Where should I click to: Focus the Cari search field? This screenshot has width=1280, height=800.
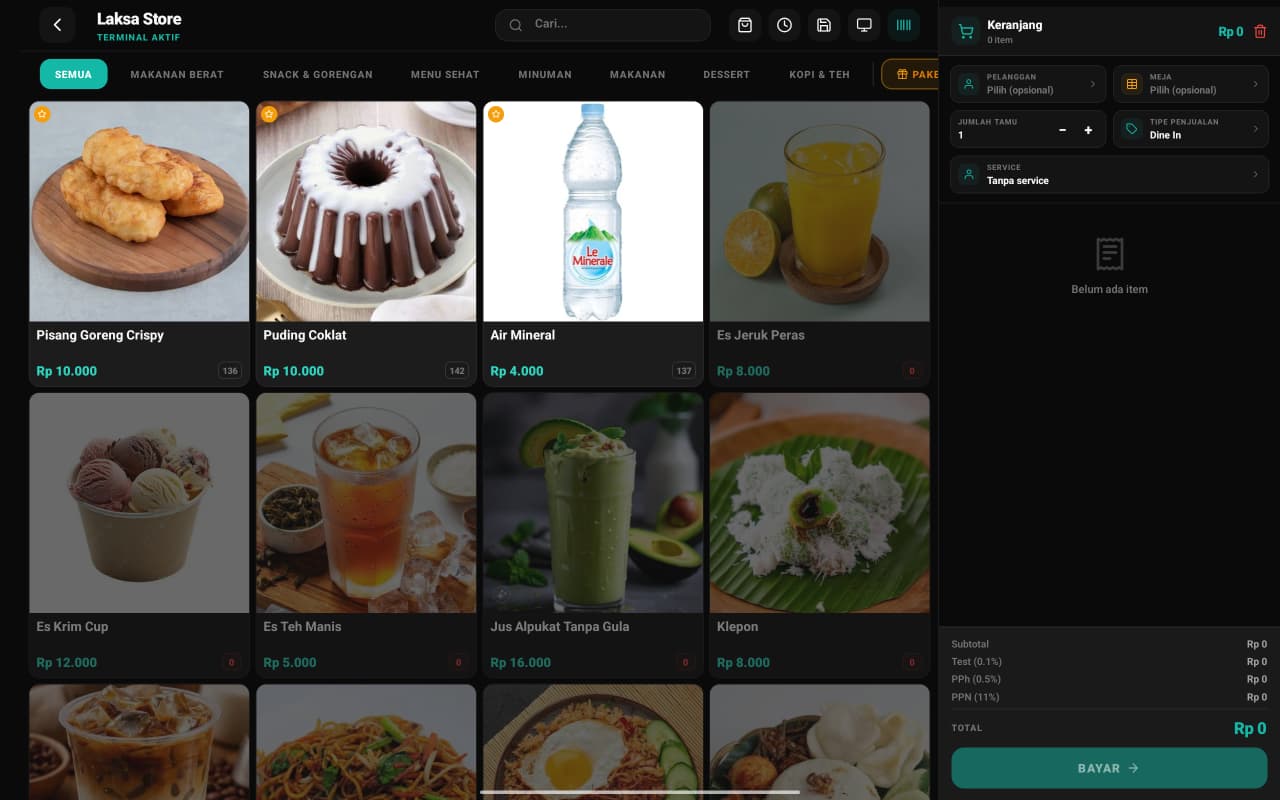point(603,25)
